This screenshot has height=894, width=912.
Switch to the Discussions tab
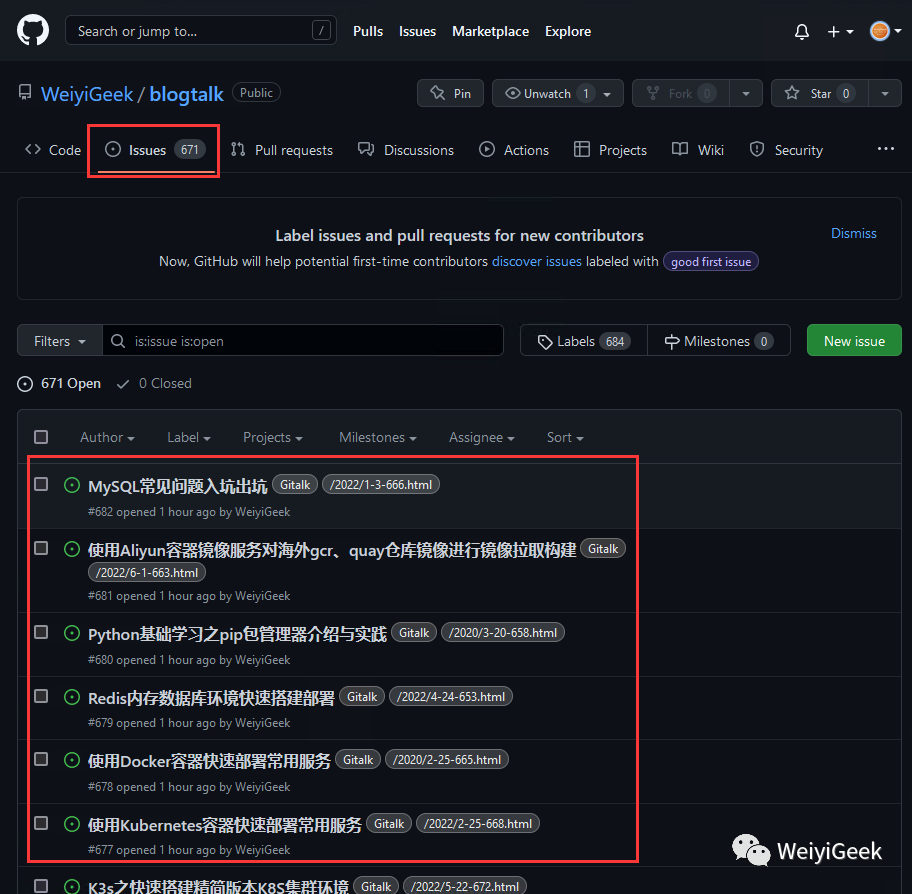[x=405, y=150]
